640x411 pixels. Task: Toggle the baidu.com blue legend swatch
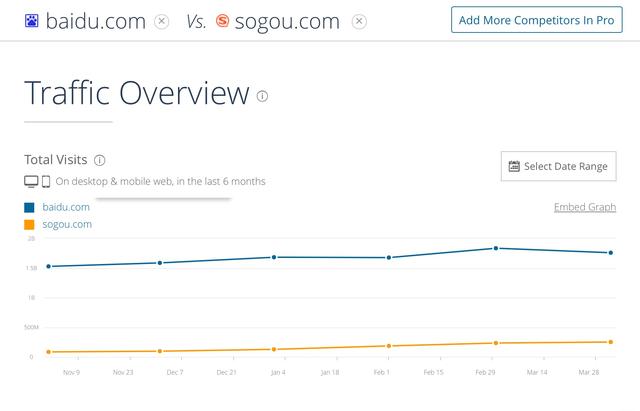29,207
